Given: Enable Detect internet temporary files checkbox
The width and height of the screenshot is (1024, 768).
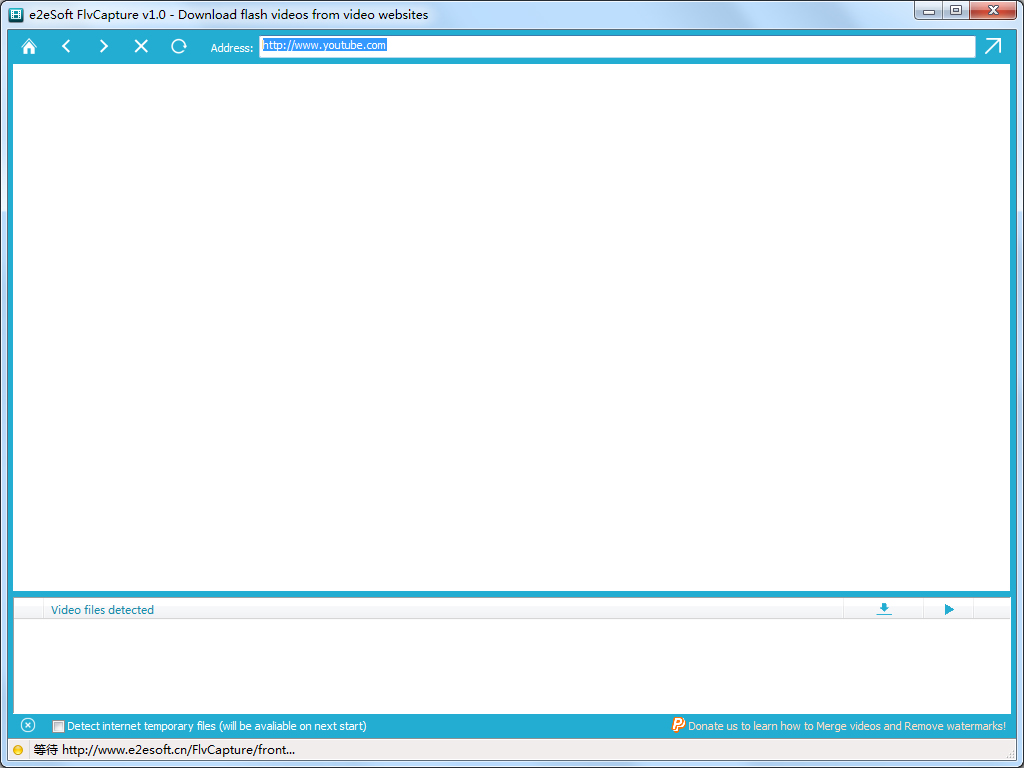Looking at the screenshot, I should pos(58,727).
